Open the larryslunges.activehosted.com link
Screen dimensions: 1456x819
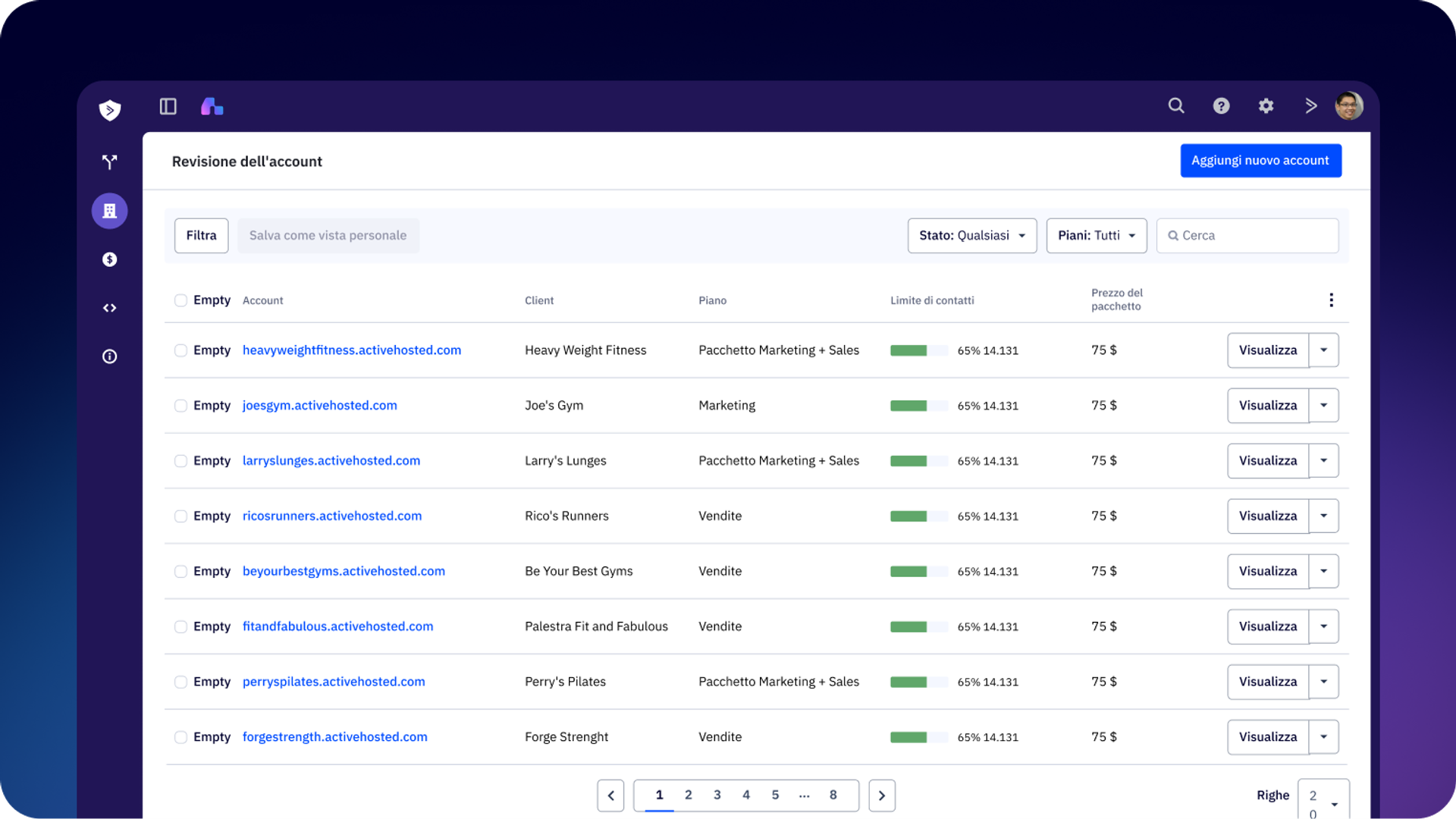pos(331,460)
